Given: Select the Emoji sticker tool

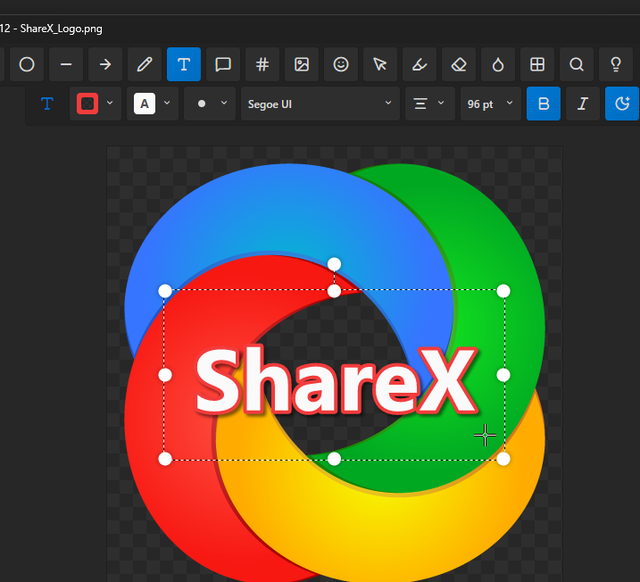Looking at the screenshot, I should [x=341, y=64].
